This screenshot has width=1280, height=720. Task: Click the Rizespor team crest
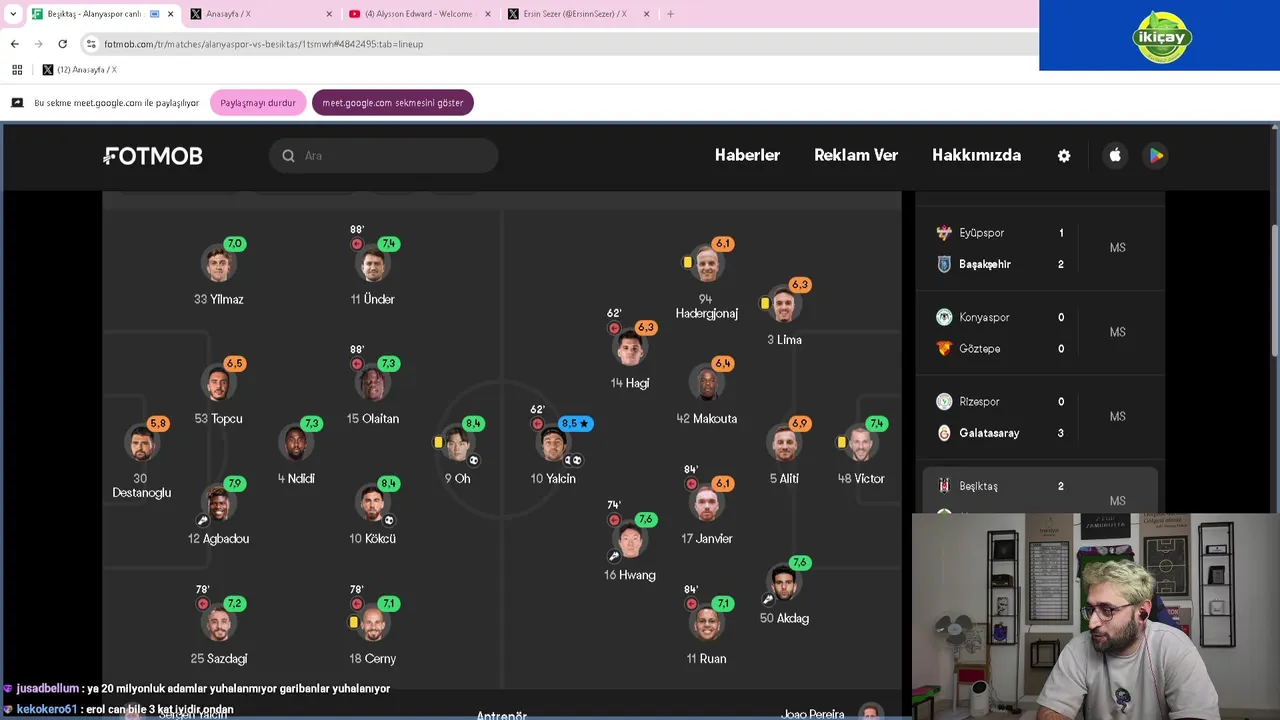[x=944, y=402]
